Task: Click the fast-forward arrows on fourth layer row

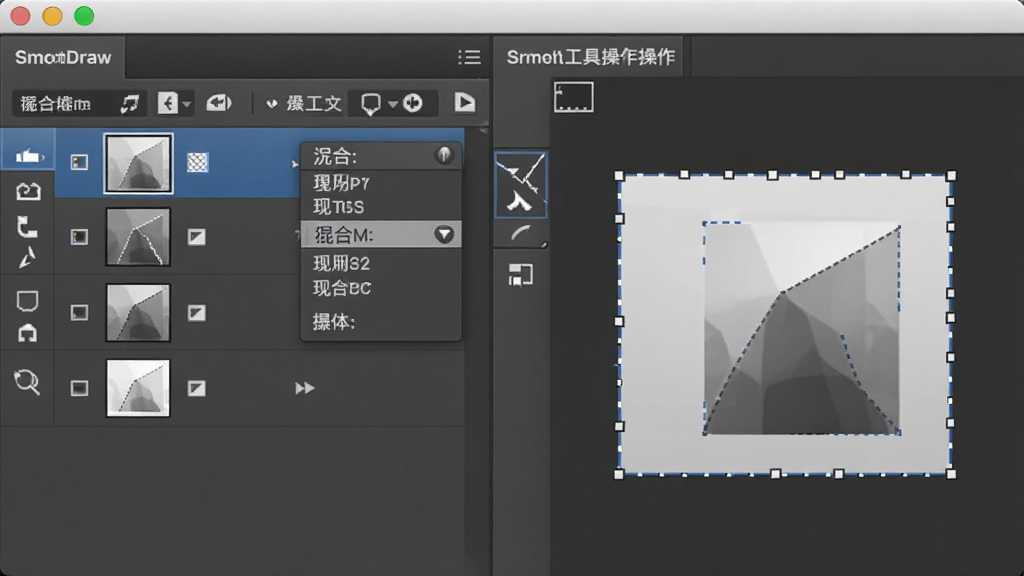Action: [304, 388]
